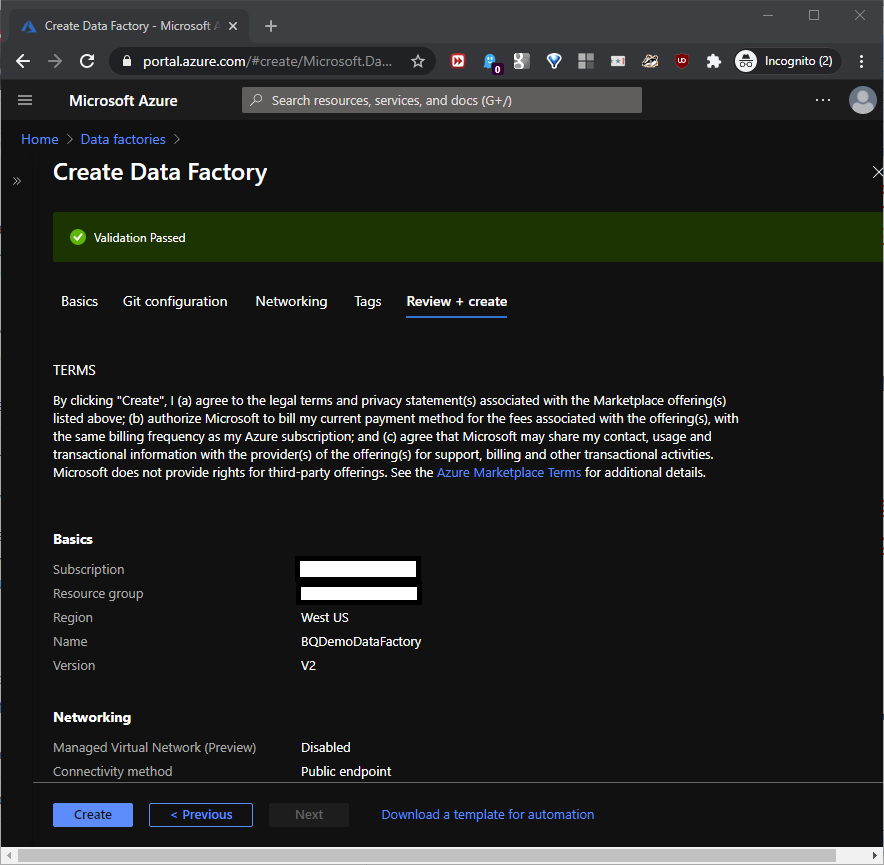Image resolution: width=884 pixels, height=865 pixels.
Task: Click the Create button
Action: click(x=92, y=814)
